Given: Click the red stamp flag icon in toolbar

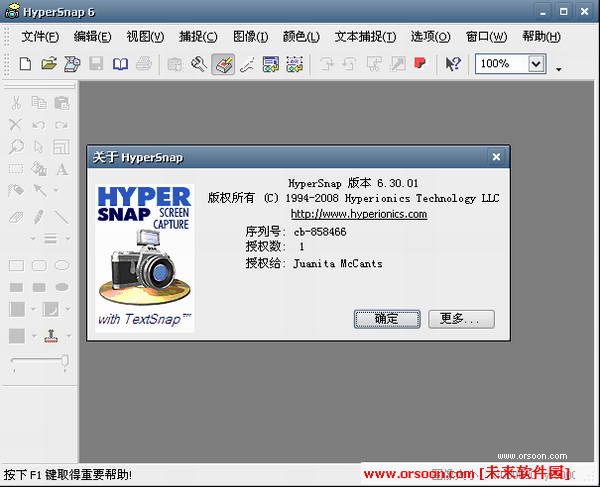Looking at the screenshot, I should coord(420,63).
